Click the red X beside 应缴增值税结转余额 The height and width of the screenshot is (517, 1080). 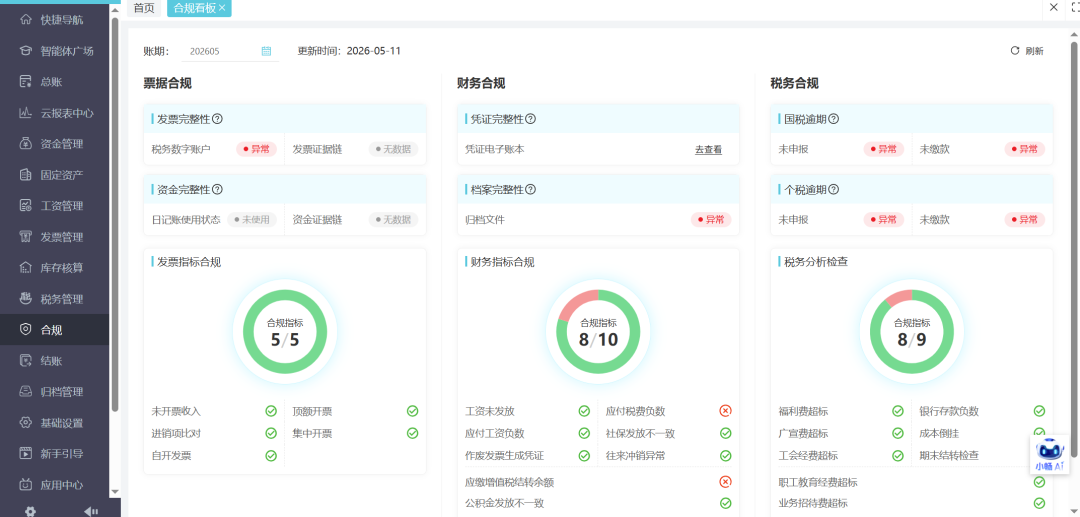[725, 481]
